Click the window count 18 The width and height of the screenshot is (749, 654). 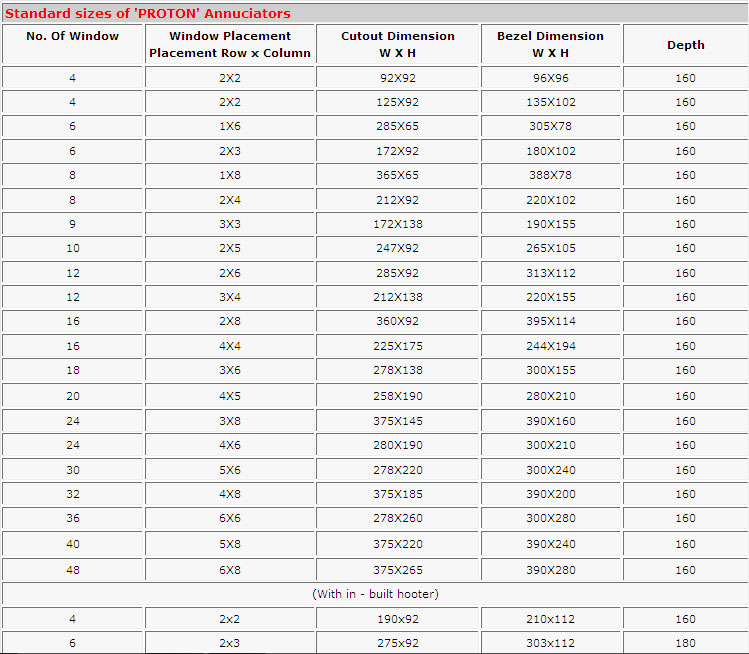[73, 370]
